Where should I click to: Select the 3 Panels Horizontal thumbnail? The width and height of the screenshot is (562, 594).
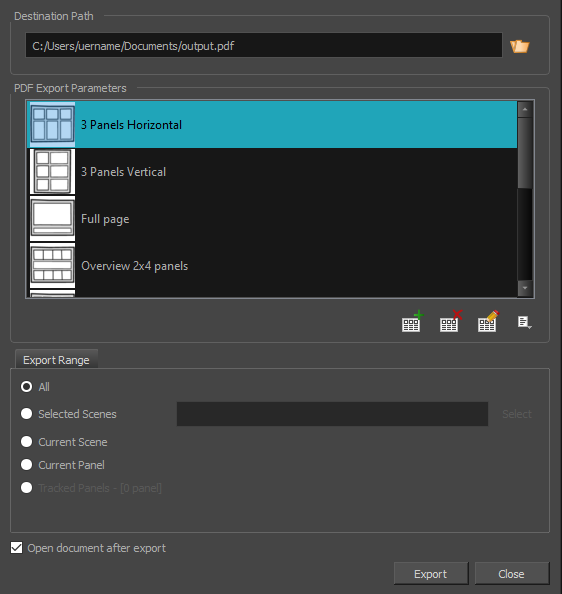52,125
